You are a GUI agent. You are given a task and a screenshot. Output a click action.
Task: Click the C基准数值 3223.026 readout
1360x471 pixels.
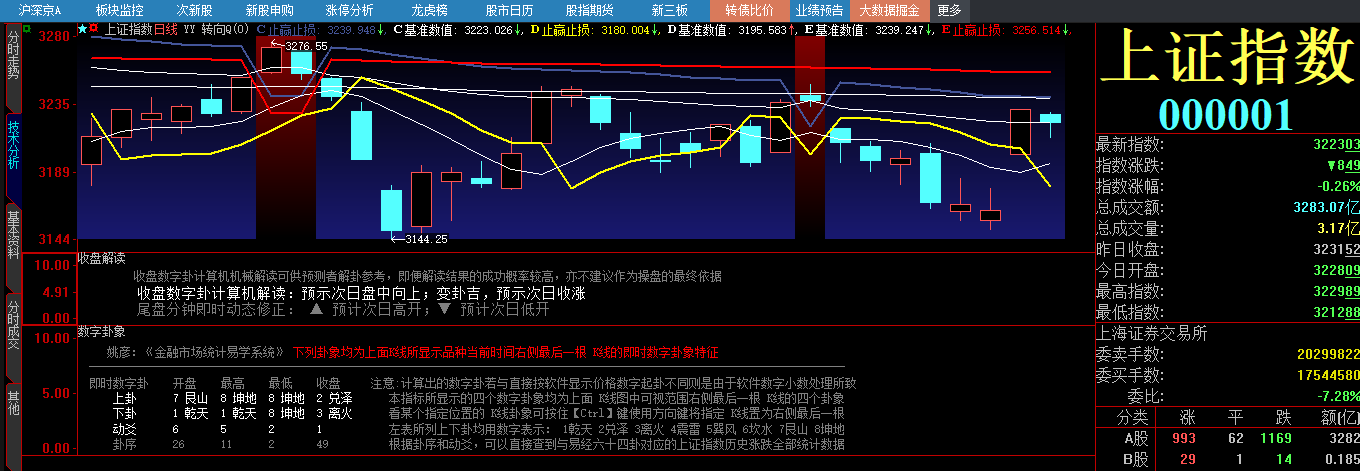[x=458, y=30]
